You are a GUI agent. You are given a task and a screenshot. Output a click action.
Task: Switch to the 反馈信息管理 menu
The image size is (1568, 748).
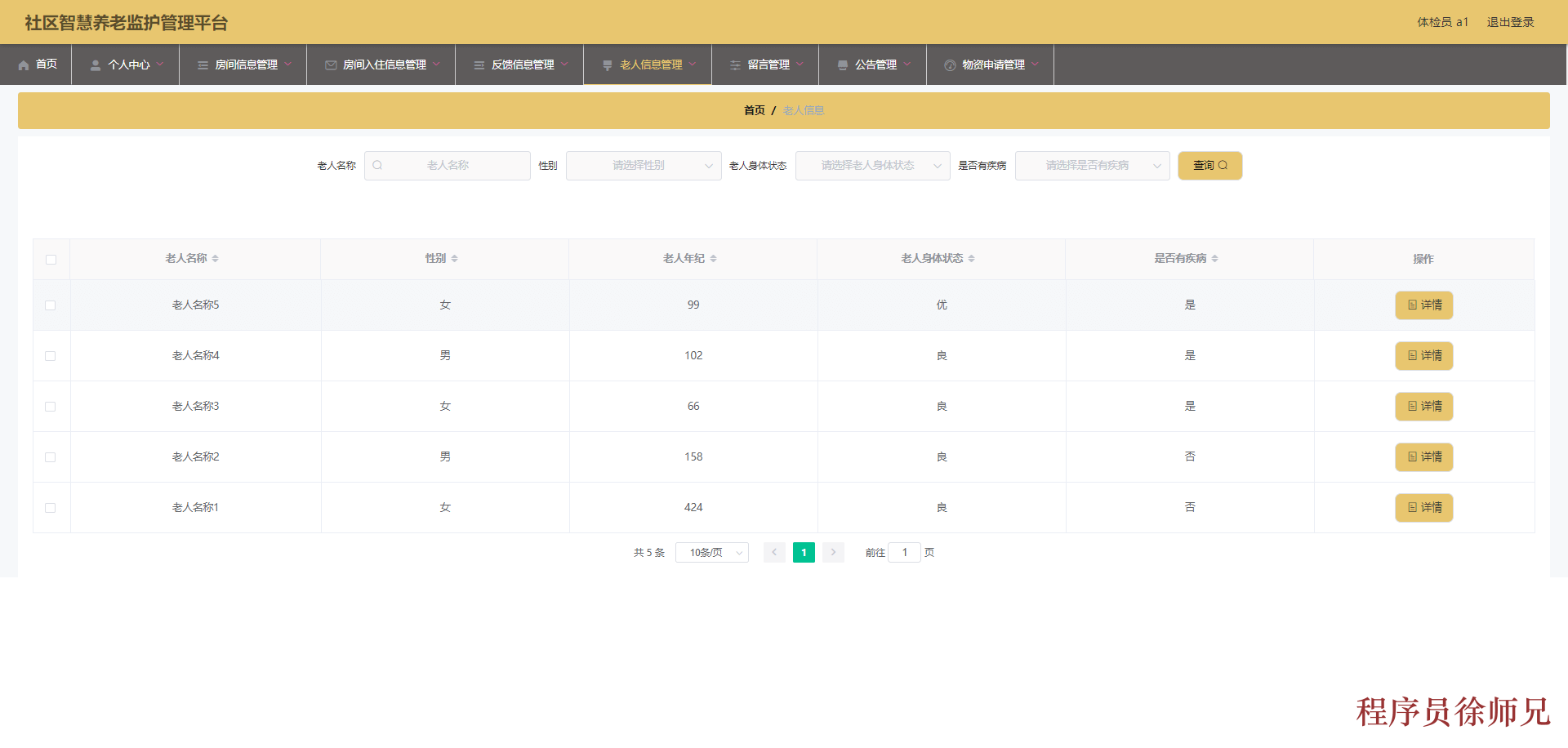coord(518,65)
